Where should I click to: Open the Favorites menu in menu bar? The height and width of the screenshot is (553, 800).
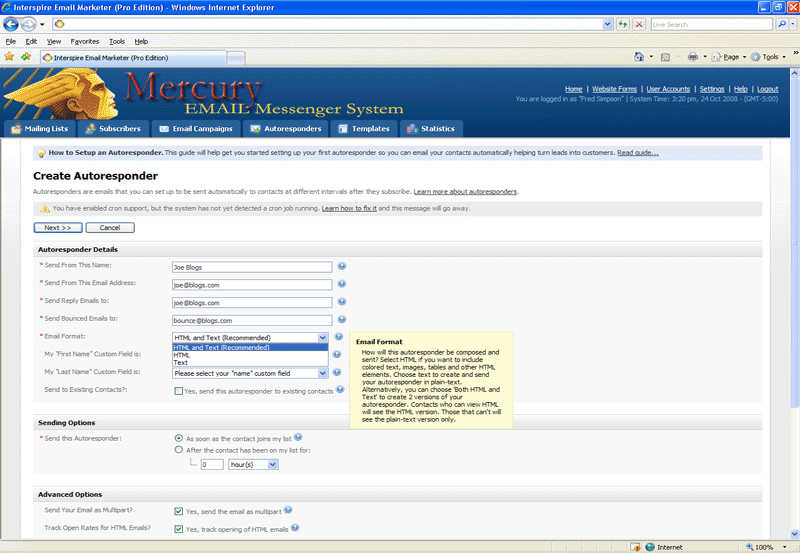[x=85, y=41]
